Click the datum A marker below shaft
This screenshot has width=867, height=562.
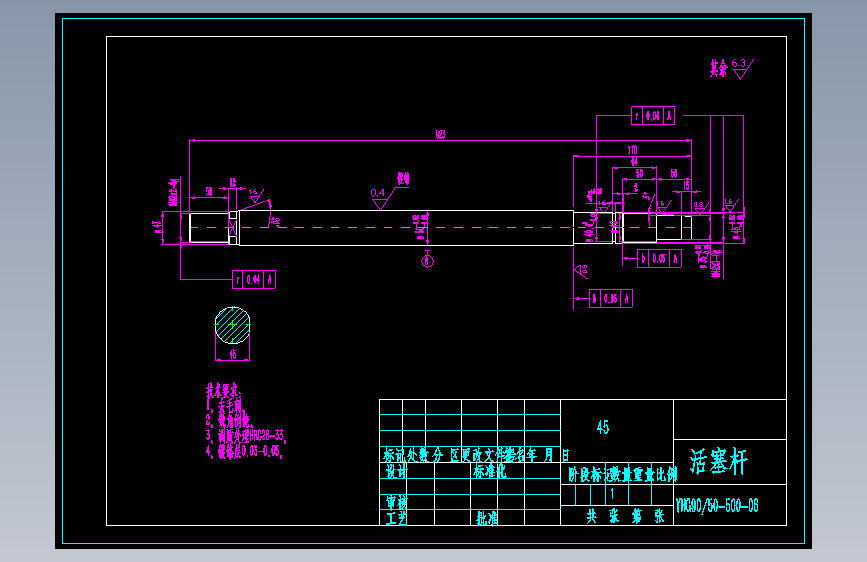[427, 260]
